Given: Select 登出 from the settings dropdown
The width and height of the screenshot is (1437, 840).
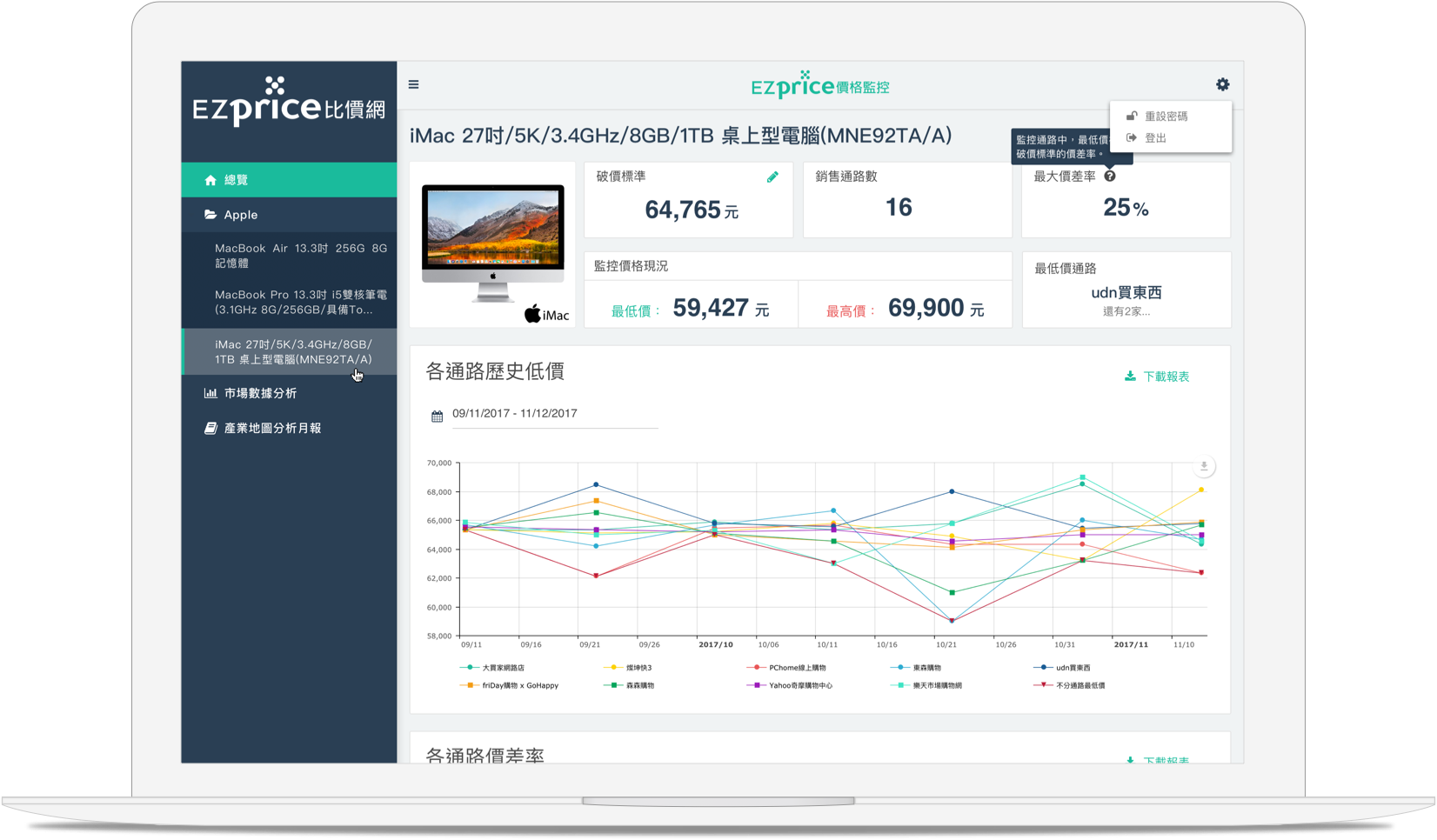Looking at the screenshot, I should [1171, 137].
